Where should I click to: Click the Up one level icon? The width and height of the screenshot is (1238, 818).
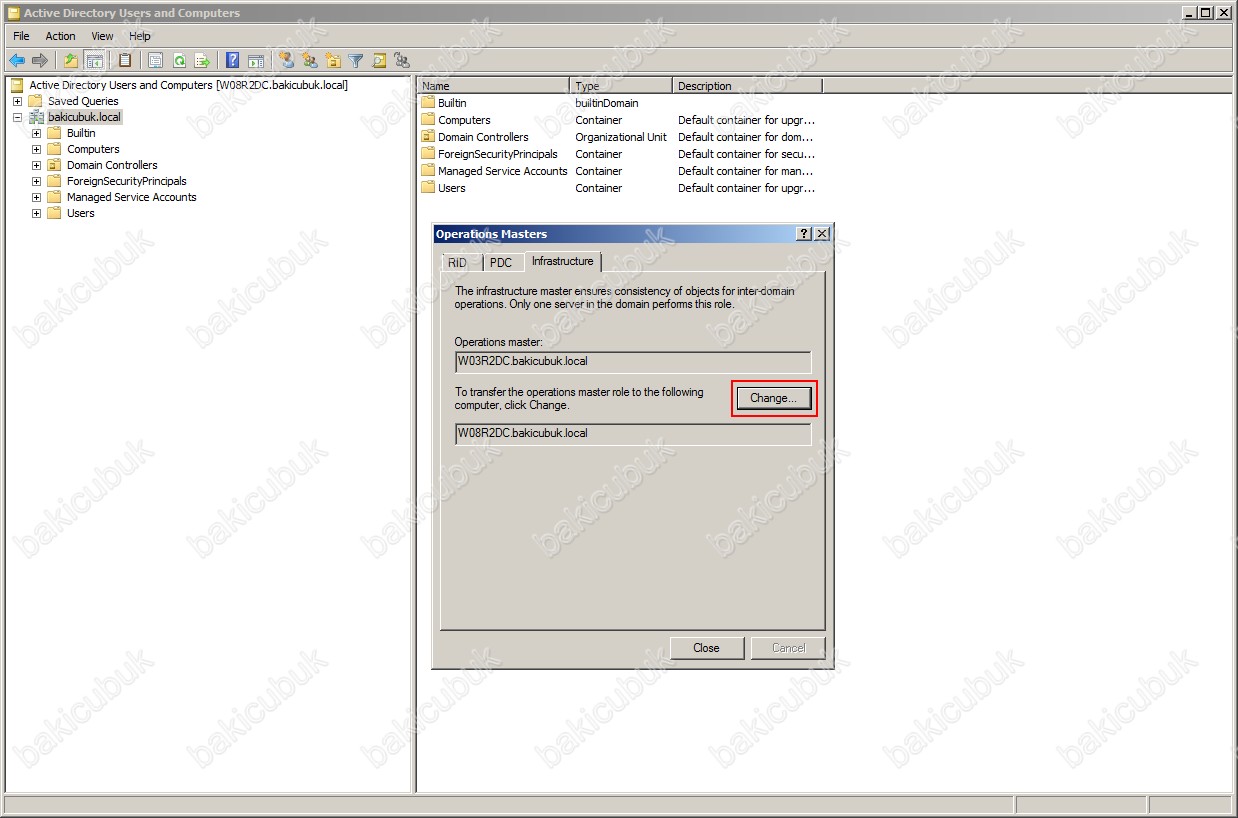click(x=71, y=61)
